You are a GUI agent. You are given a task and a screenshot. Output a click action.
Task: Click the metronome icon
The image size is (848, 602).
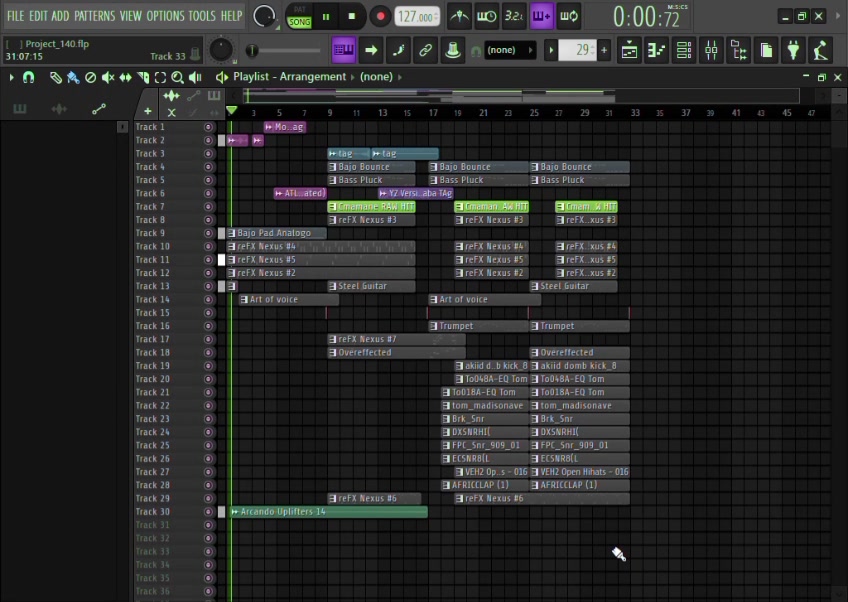(x=459, y=16)
